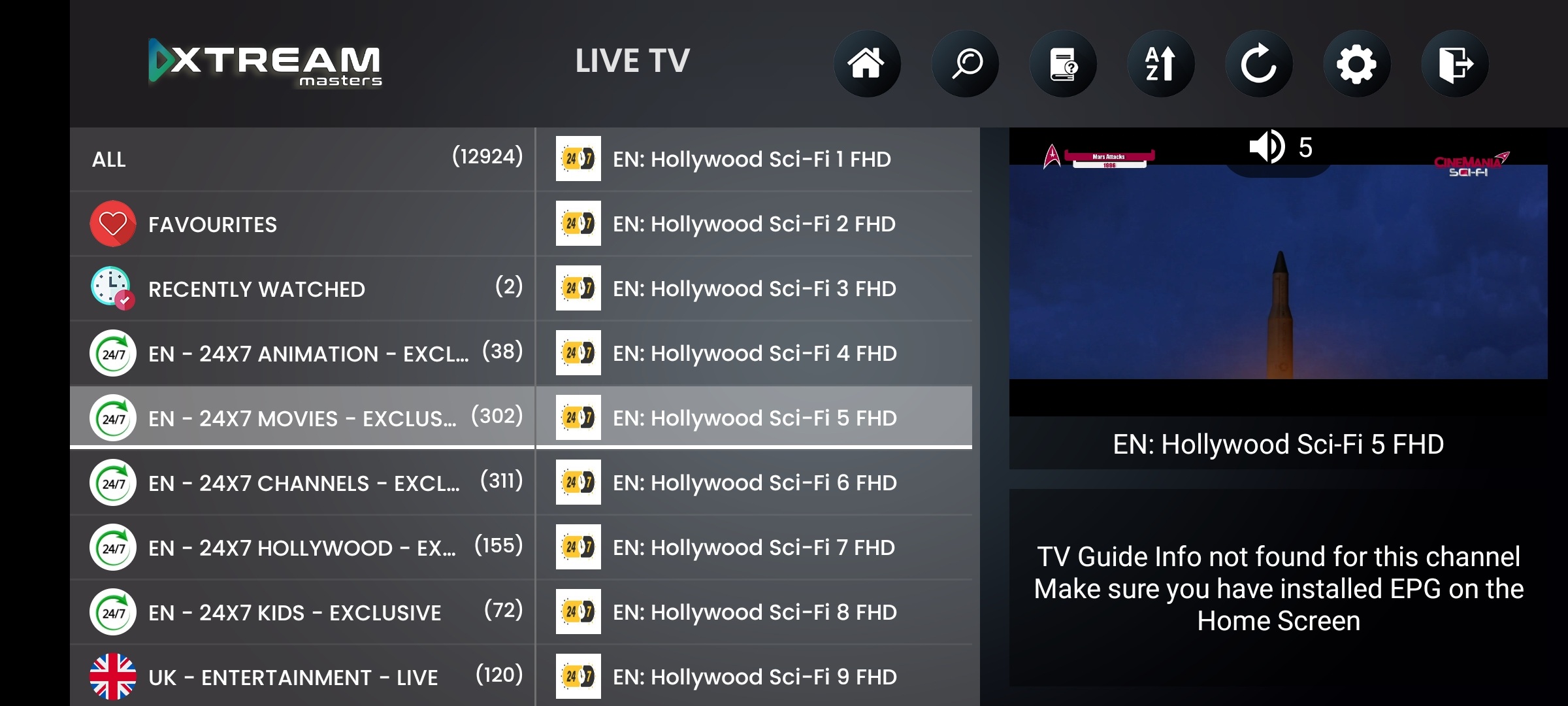
Task: Open the TV Guide icon
Action: click(x=1062, y=63)
